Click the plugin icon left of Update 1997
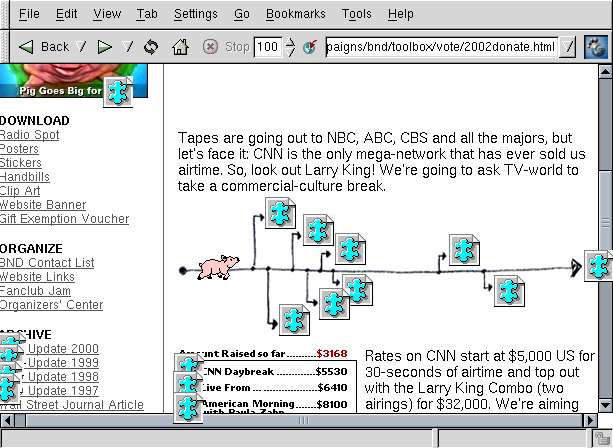This screenshot has width=613, height=448. point(9,389)
